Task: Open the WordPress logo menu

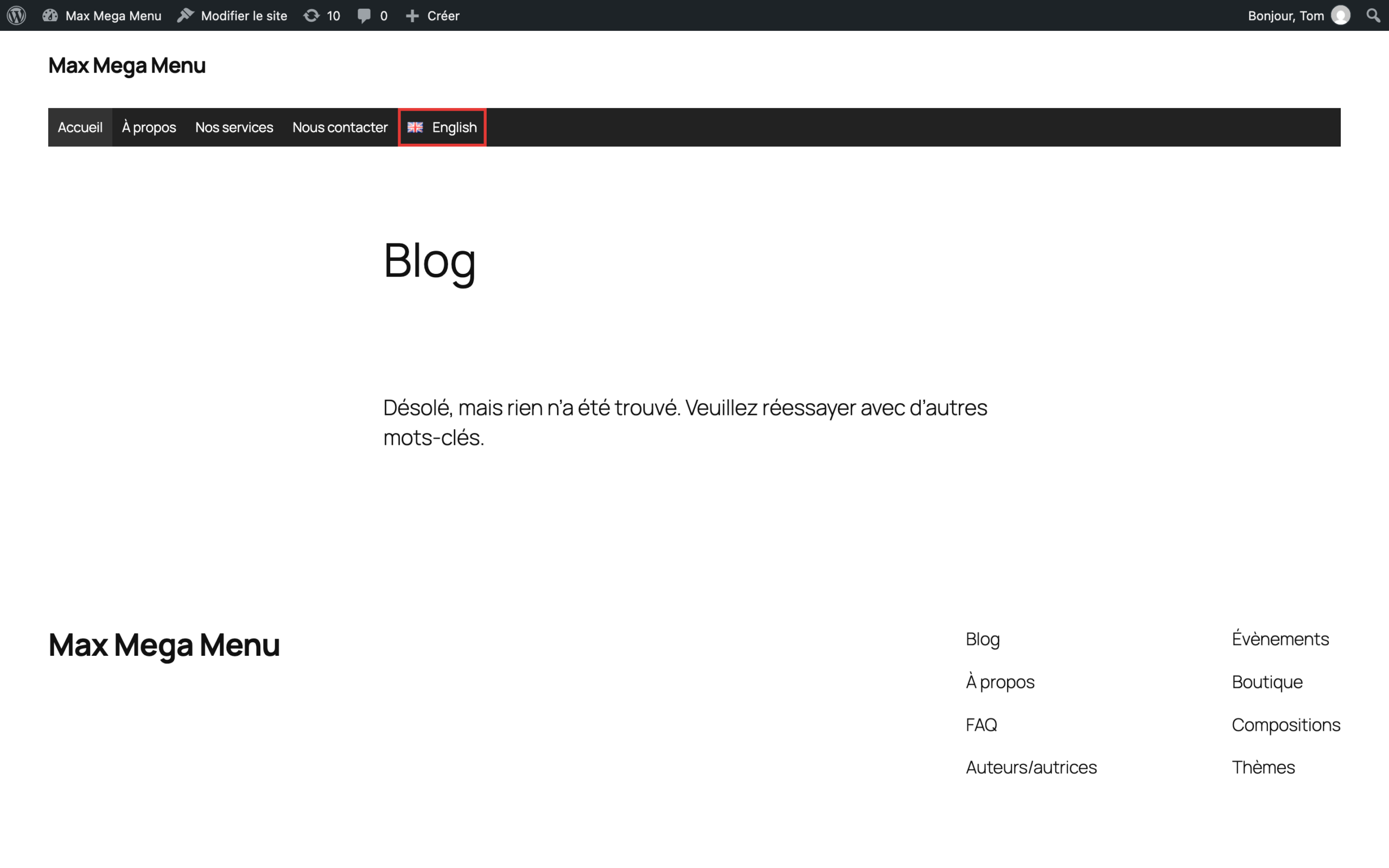Action: point(17,16)
